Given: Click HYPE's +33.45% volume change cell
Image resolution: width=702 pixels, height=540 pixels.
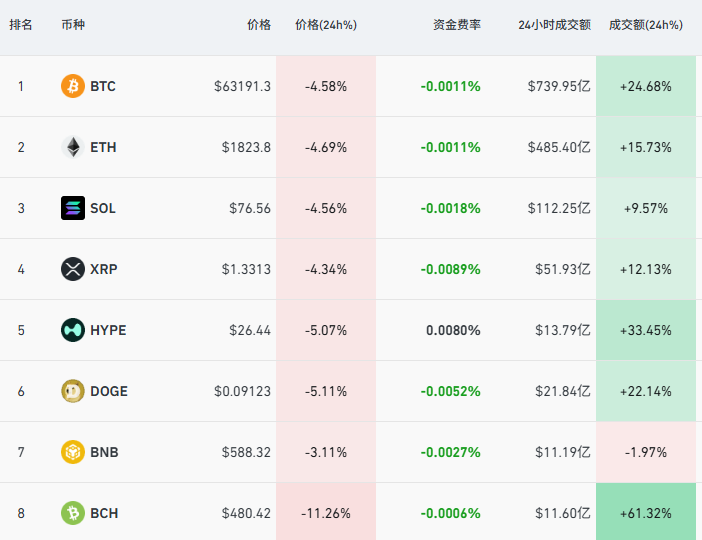Looking at the screenshot, I should tap(646, 330).
